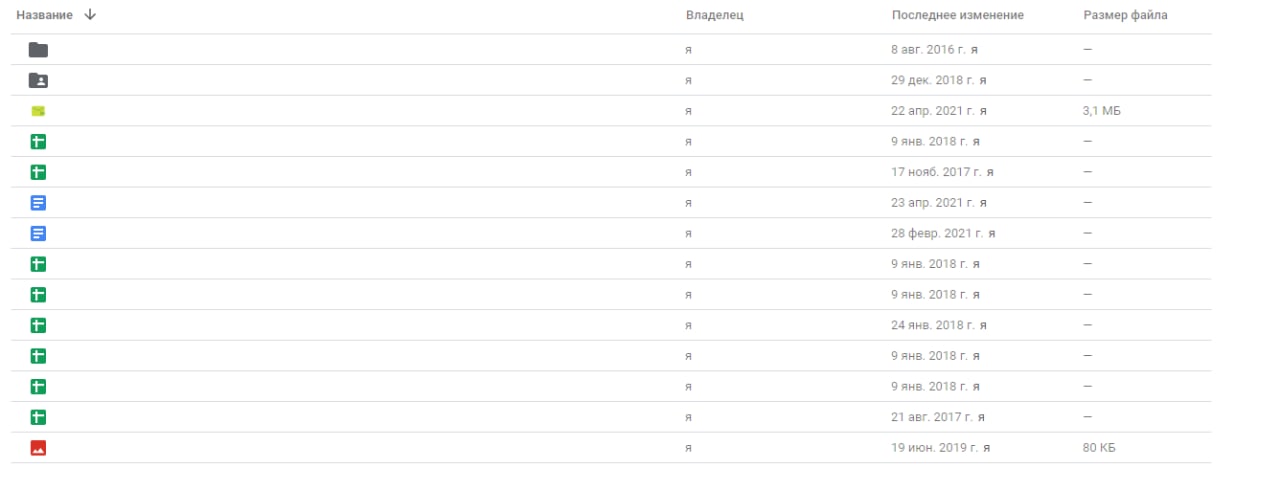Click the 3,1 МБ file size cell
Image resolution: width=1280 pixels, height=490 pixels.
[x=1101, y=111]
